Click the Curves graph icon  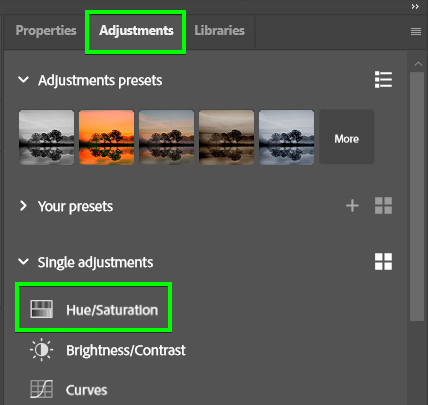pyautogui.click(x=41, y=389)
